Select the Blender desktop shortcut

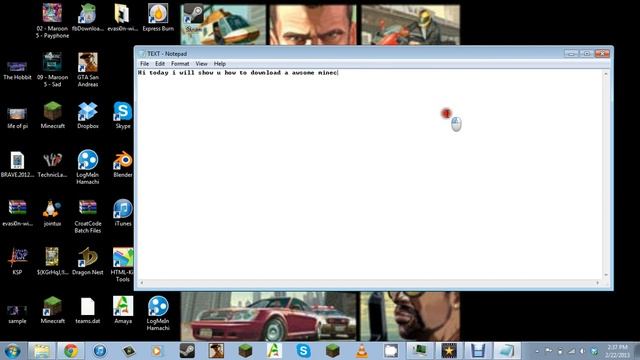pyautogui.click(x=123, y=164)
